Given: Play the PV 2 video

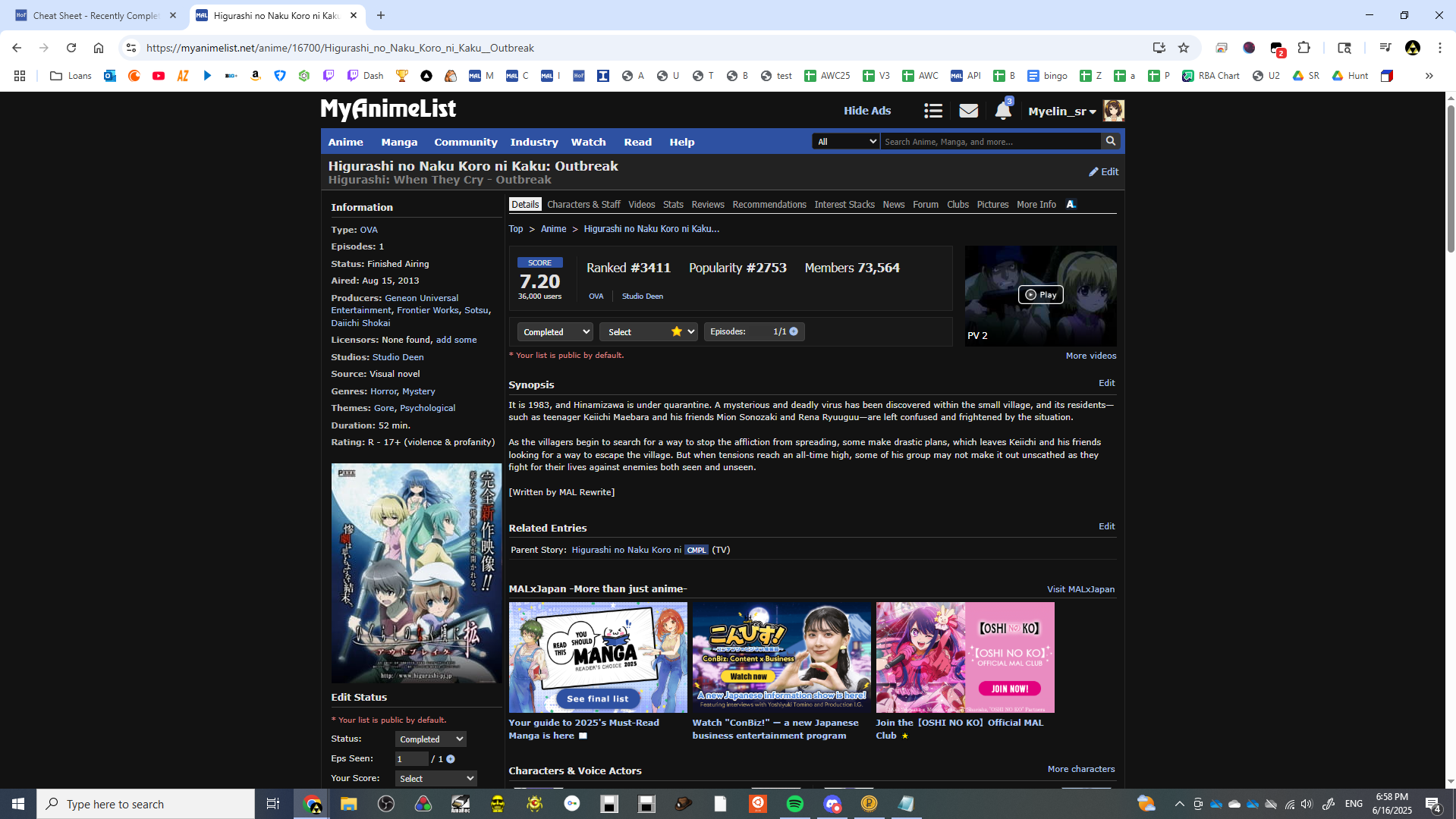Looking at the screenshot, I should tap(1040, 294).
